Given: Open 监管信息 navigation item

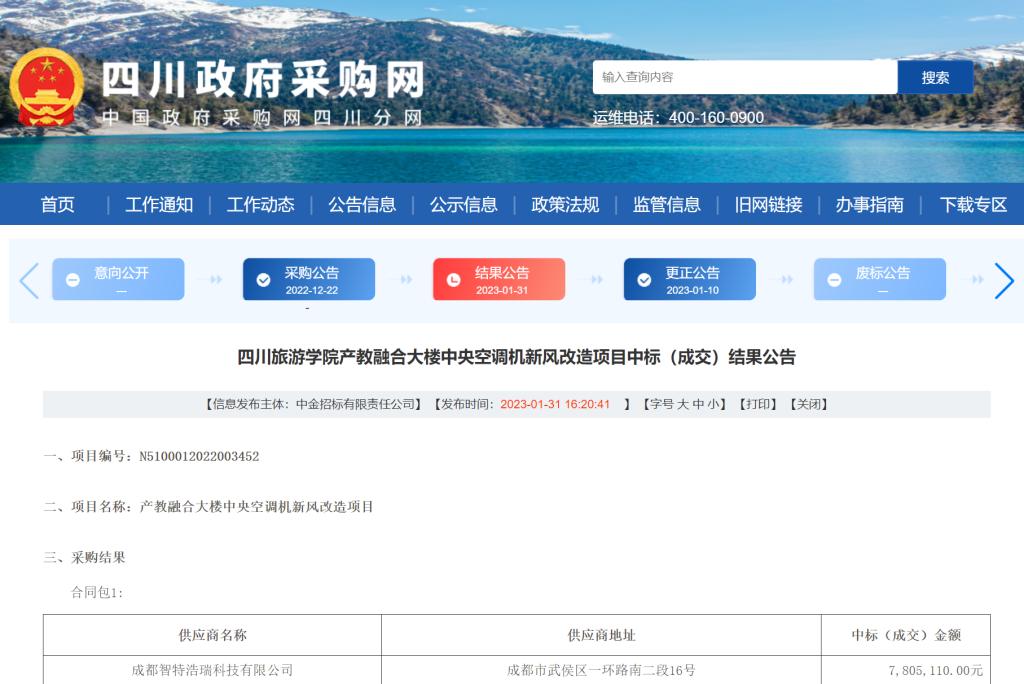Looking at the screenshot, I should pyautogui.click(x=667, y=204).
